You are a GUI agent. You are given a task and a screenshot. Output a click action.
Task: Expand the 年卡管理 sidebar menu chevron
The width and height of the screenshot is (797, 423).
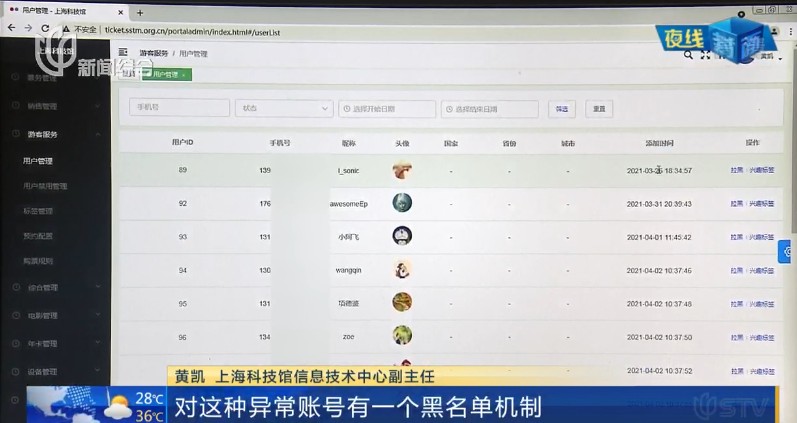coord(98,343)
